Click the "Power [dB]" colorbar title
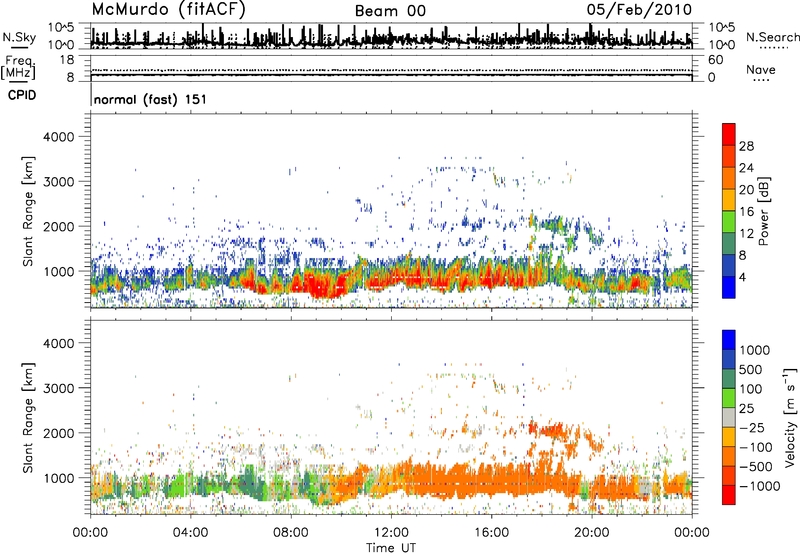Screen dimensions: 800x554 pos(763,211)
